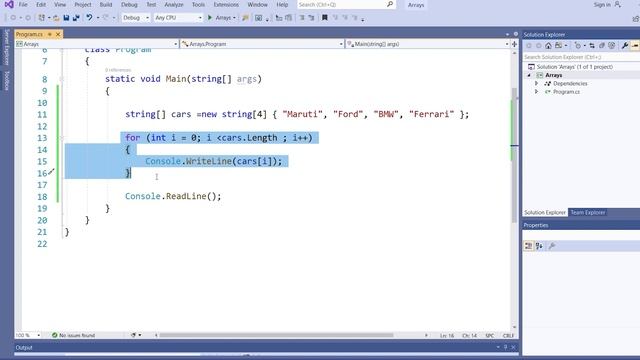This screenshot has width=640, height=360.
Task: Click Sync with Active Document icon
Action: coord(592,46)
